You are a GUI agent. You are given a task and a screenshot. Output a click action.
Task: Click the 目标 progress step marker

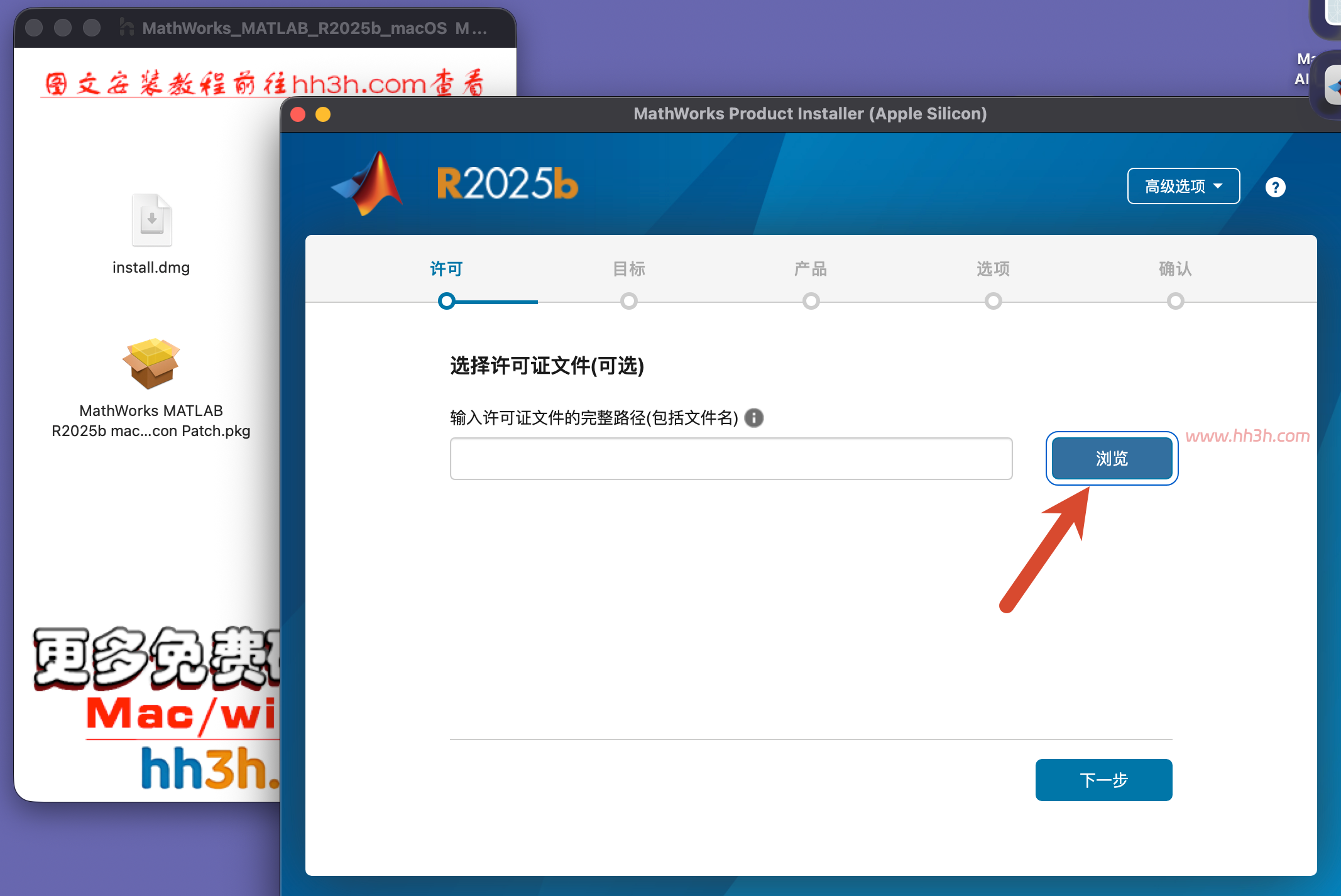coord(629,301)
